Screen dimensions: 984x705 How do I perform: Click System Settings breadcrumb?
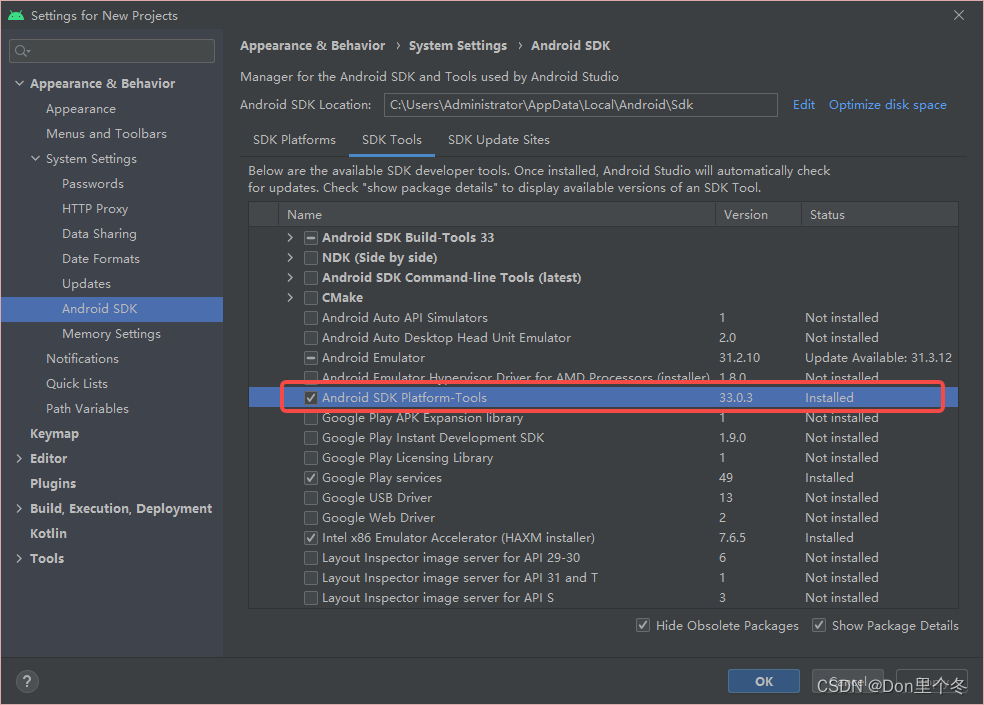tap(457, 46)
